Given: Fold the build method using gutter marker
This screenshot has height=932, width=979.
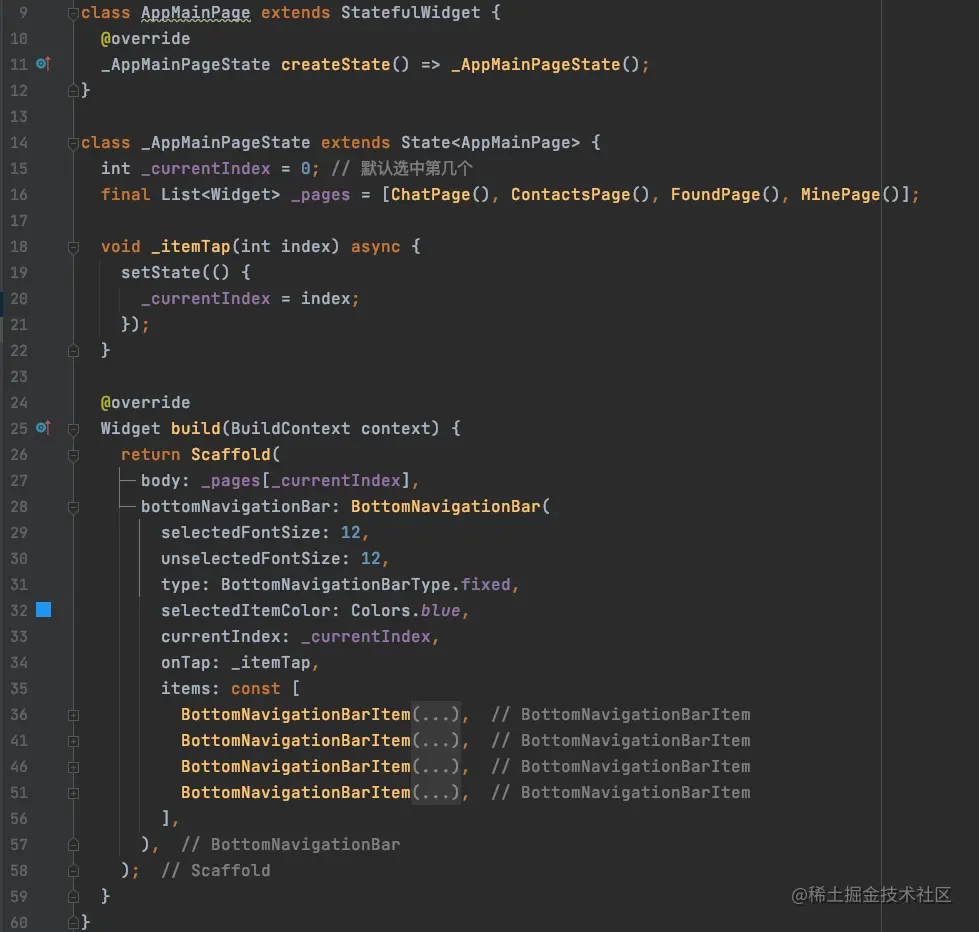Looking at the screenshot, I should (x=73, y=429).
